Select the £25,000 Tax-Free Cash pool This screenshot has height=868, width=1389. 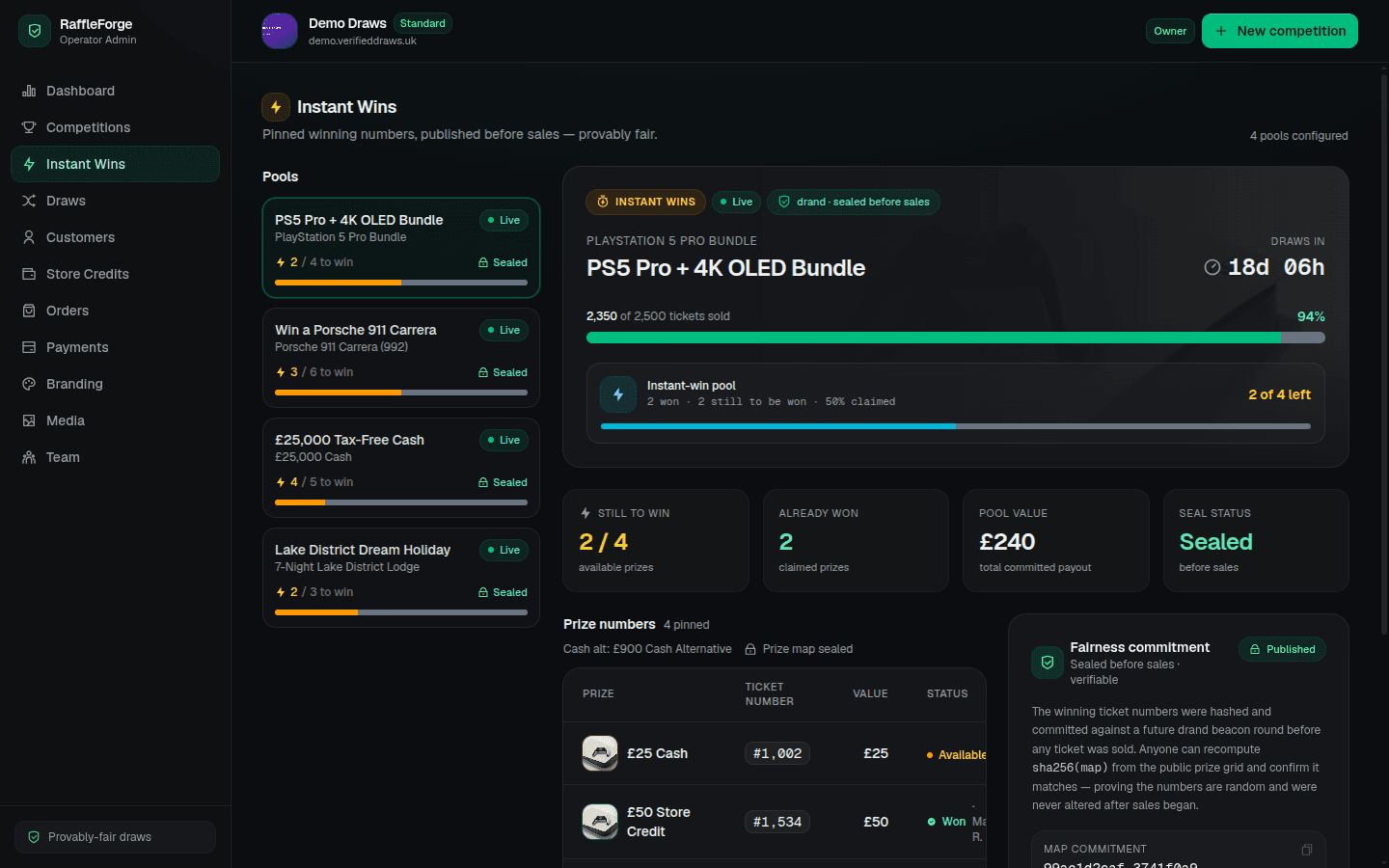(x=401, y=468)
